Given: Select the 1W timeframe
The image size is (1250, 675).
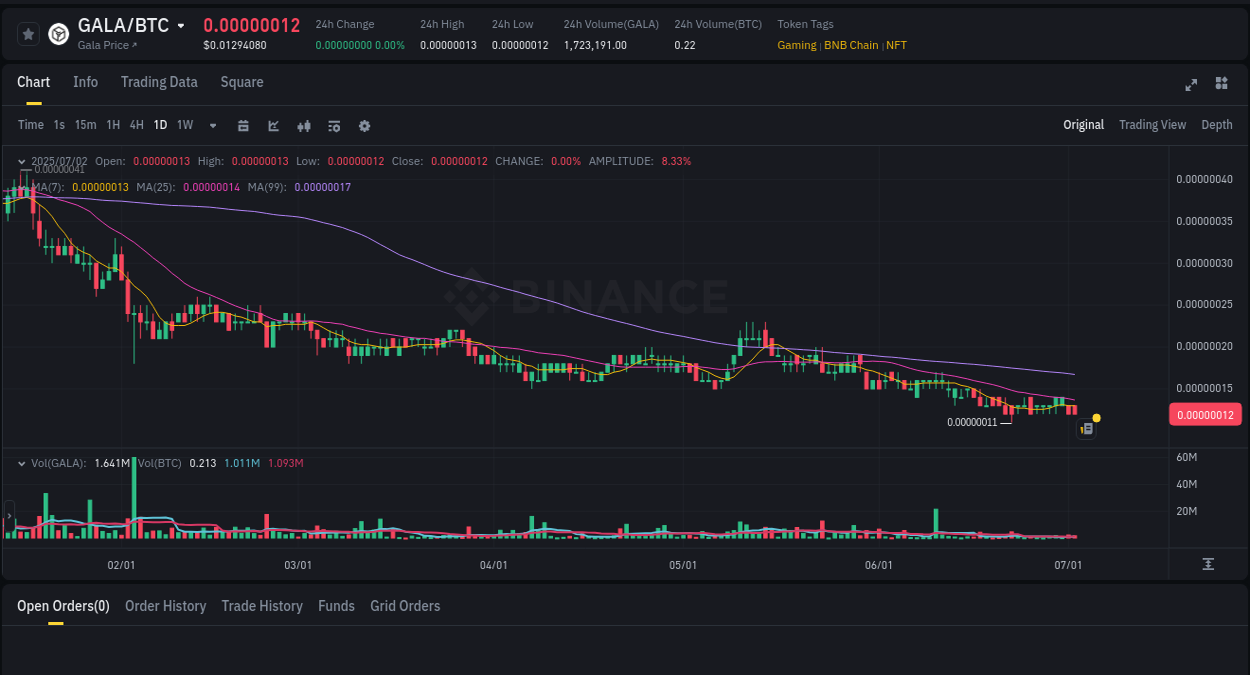Looking at the screenshot, I should (x=184, y=125).
